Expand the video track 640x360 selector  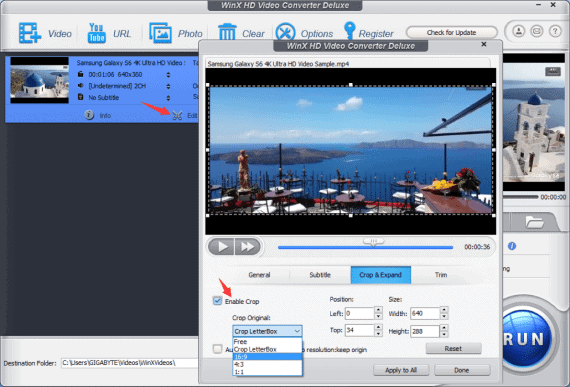pos(168,74)
